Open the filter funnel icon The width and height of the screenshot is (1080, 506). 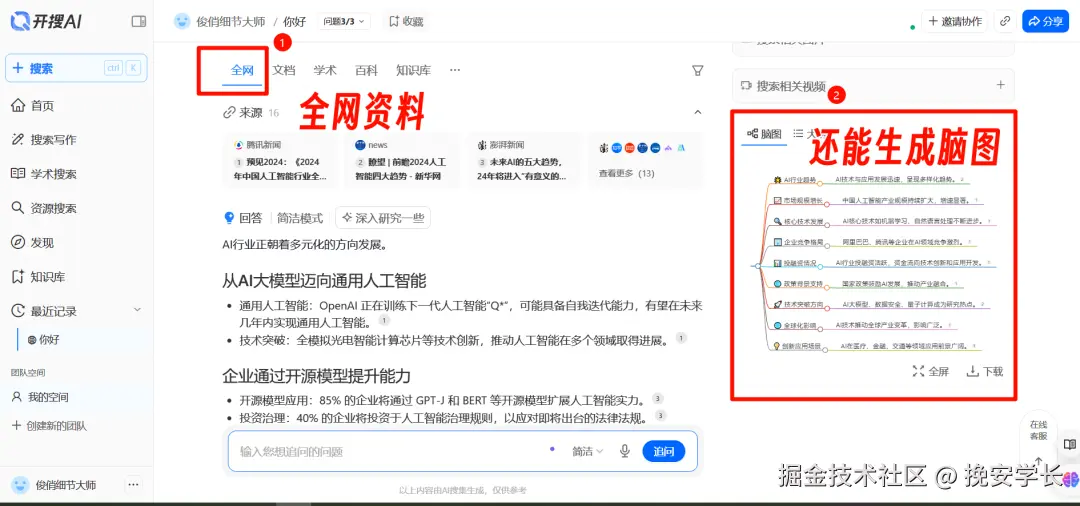[697, 70]
